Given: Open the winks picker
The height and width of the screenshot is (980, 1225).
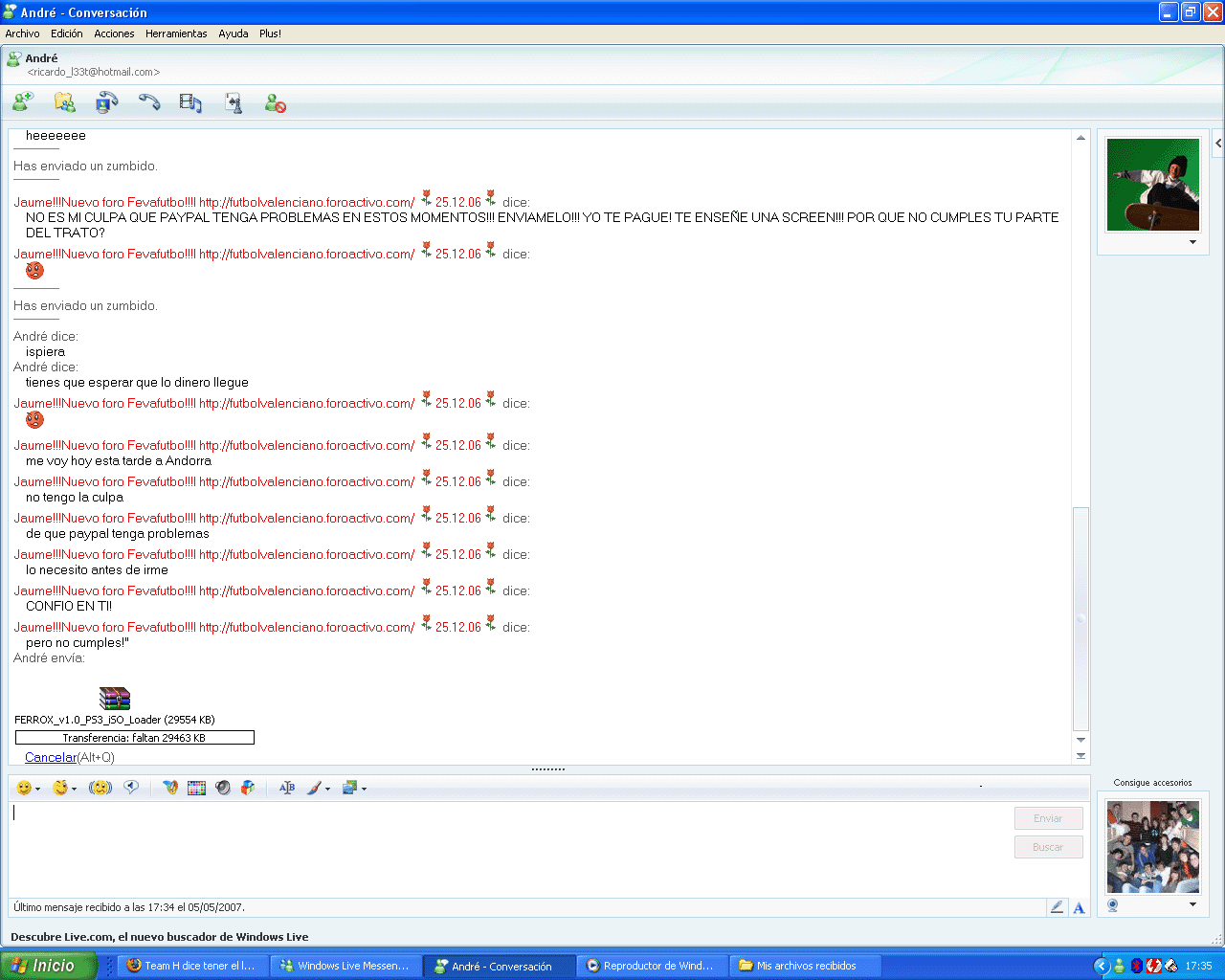Looking at the screenshot, I should coord(60,788).
